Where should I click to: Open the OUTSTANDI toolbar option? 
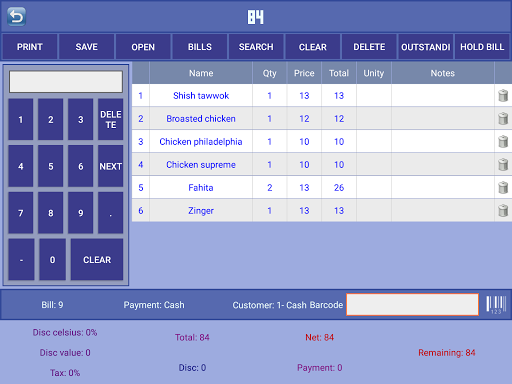[426, 47]
